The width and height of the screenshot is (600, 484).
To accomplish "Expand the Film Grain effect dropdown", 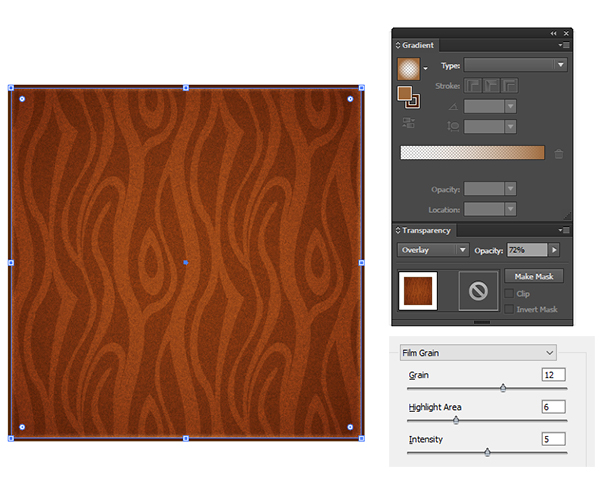I will 477,353.
